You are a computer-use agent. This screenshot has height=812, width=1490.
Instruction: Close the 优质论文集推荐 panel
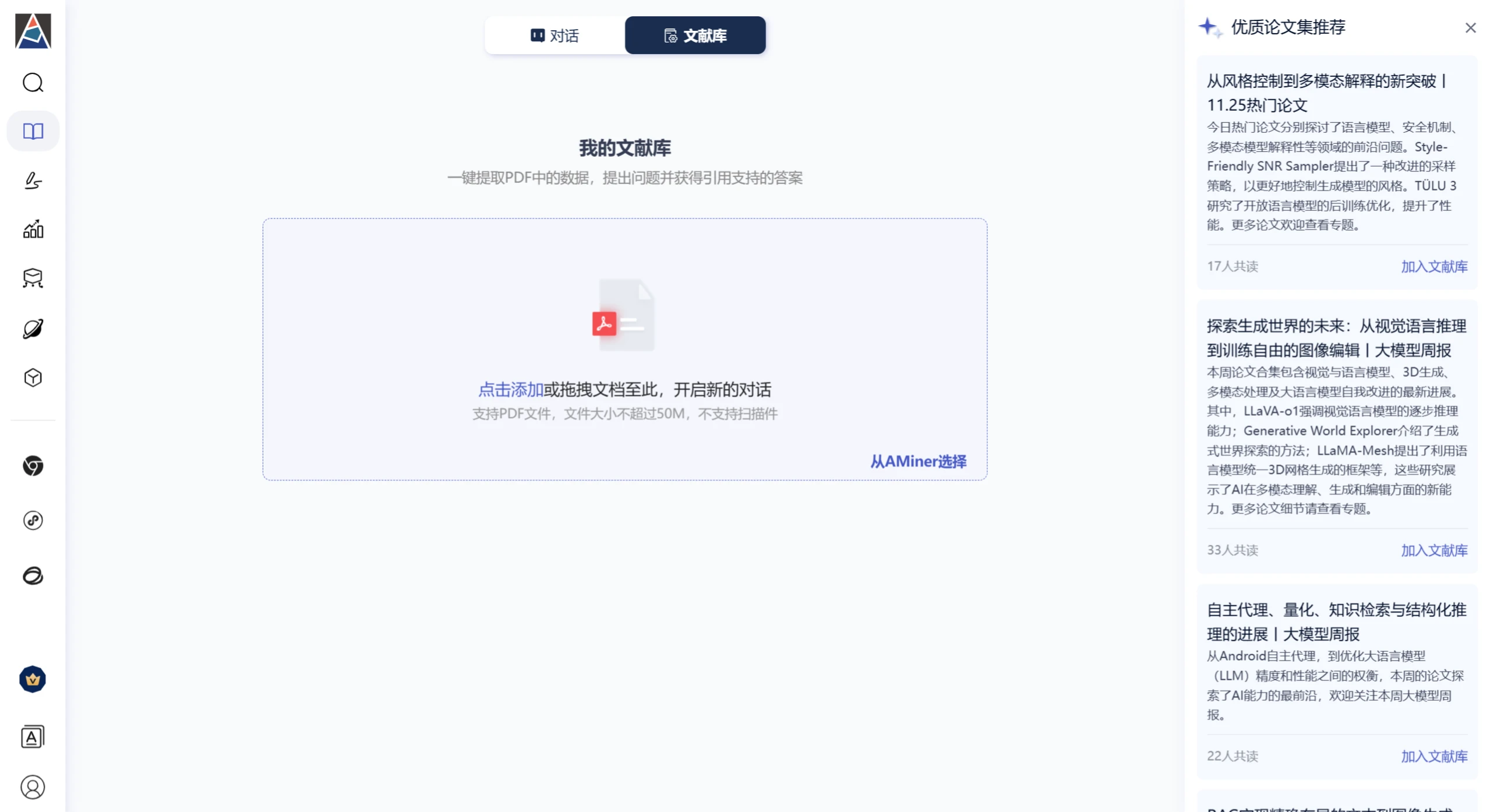pyautogui.click(x=1470, y=28)
